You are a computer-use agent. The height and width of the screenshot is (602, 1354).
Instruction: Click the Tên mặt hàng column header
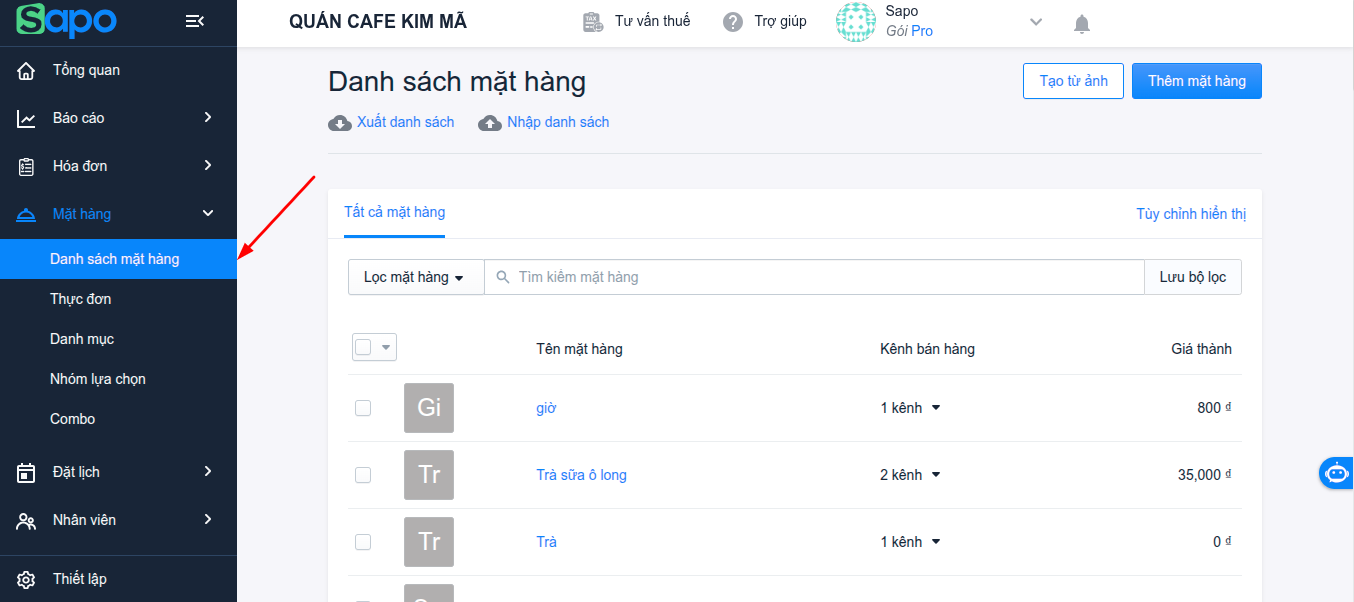pyautogui.click(x=579, y=349)
